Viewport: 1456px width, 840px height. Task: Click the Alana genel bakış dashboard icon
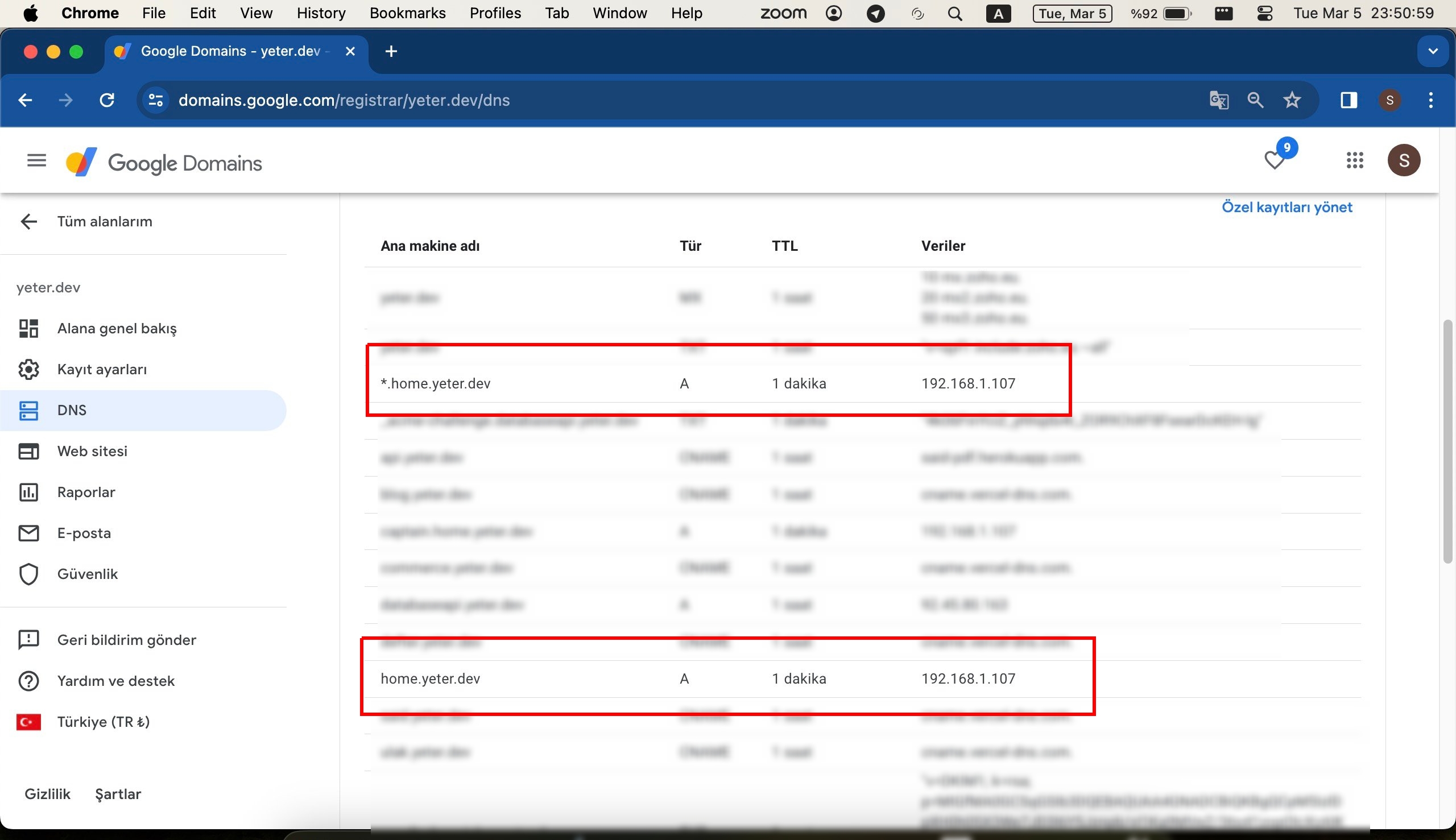point(28,328)
